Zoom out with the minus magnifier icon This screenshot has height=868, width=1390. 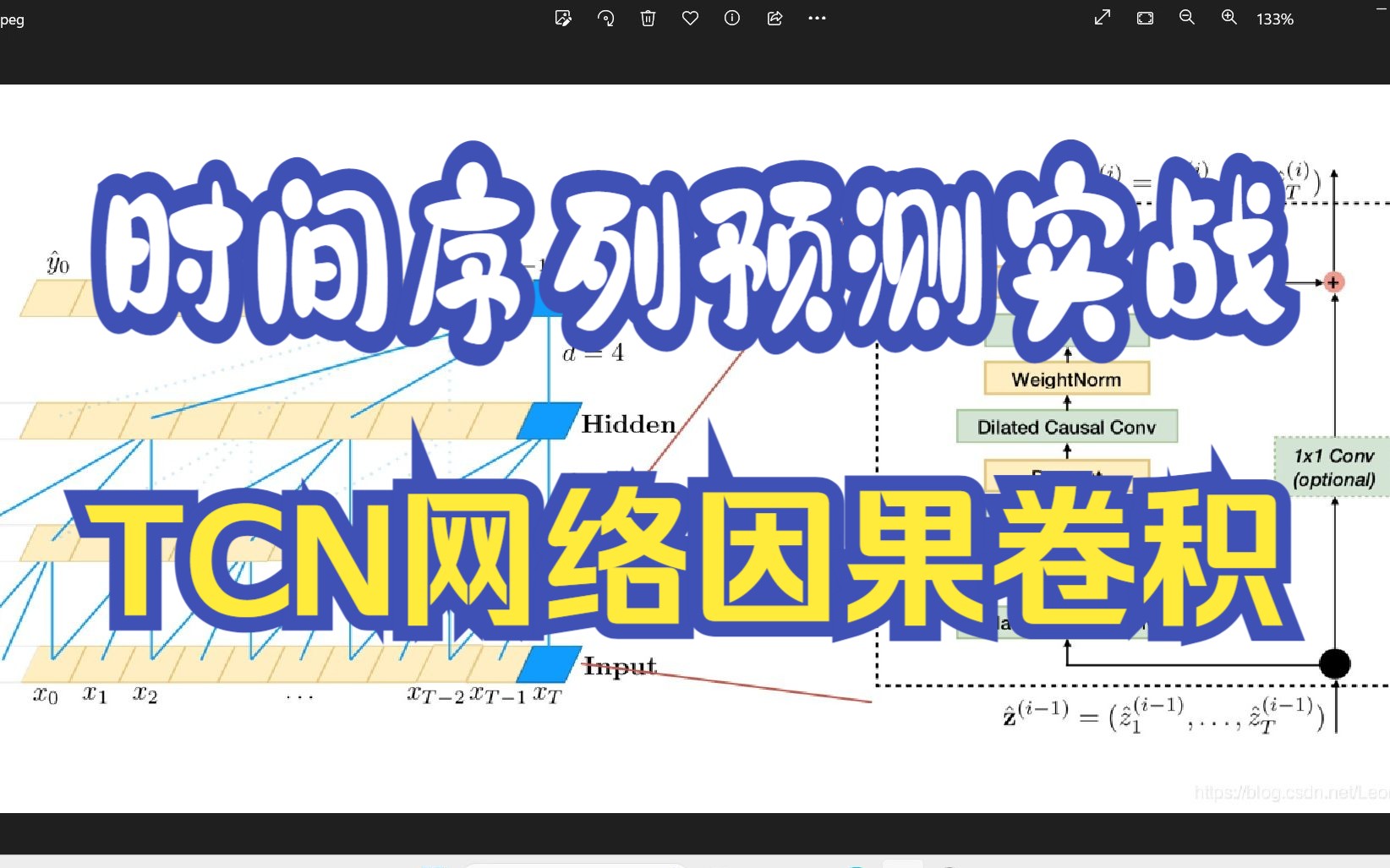click(1187, 18)
